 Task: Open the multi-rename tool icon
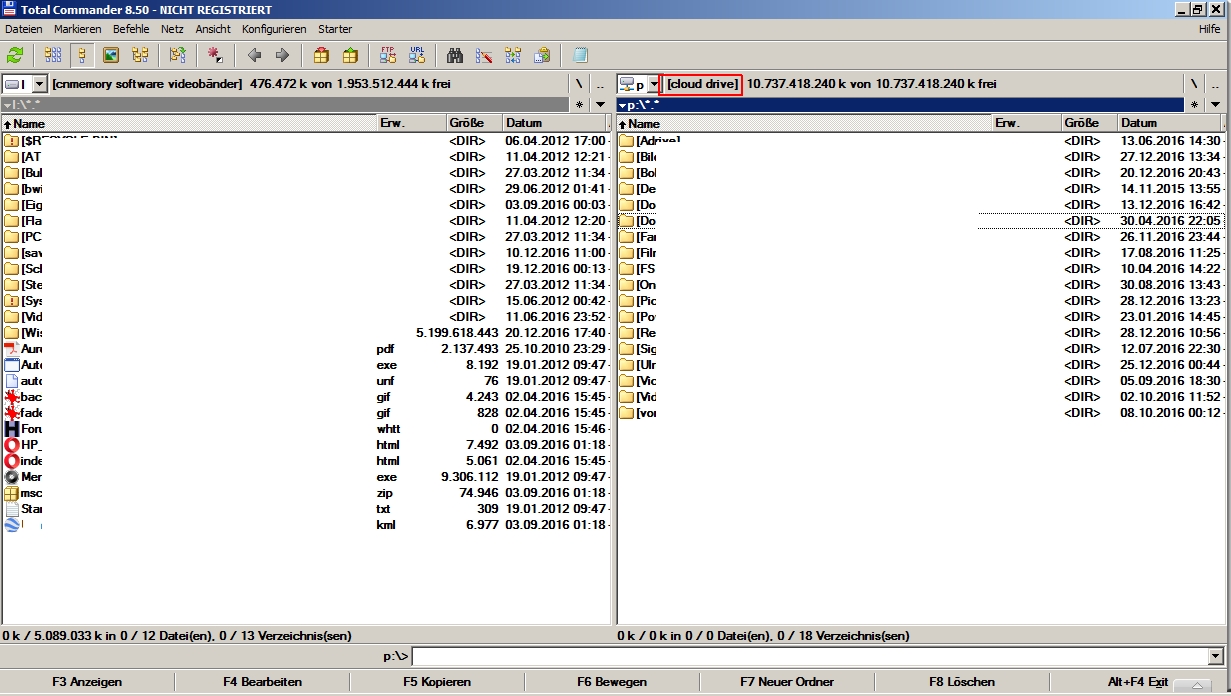coord(484,55)
